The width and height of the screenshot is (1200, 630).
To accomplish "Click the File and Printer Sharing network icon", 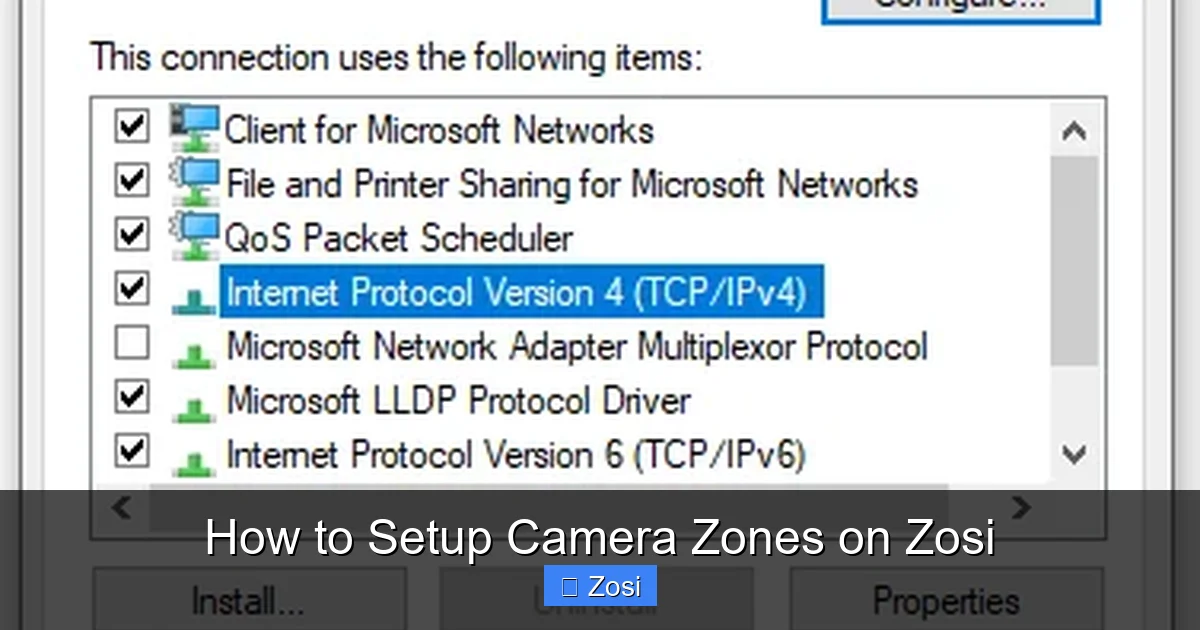I will [195, 181].
